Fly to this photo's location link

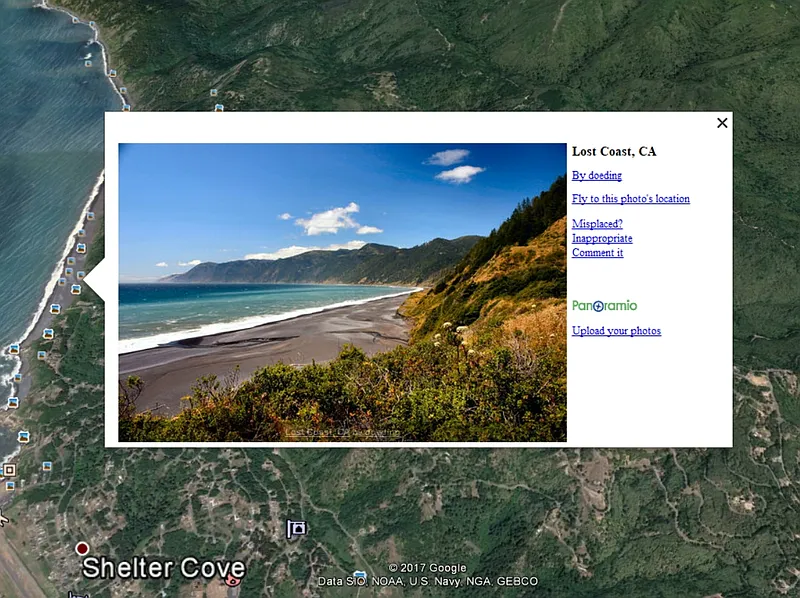(631, 198)
